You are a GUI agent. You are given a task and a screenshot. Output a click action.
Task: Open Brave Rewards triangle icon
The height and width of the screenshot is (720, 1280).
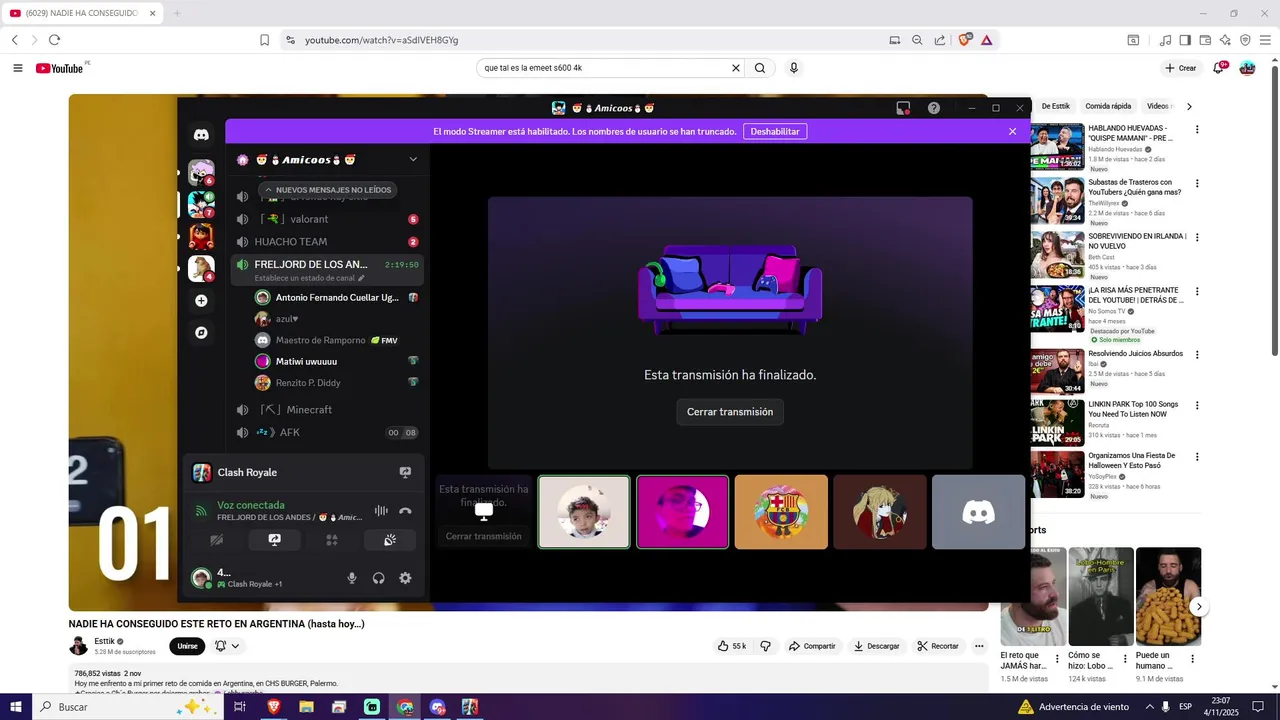coord(987,40)
